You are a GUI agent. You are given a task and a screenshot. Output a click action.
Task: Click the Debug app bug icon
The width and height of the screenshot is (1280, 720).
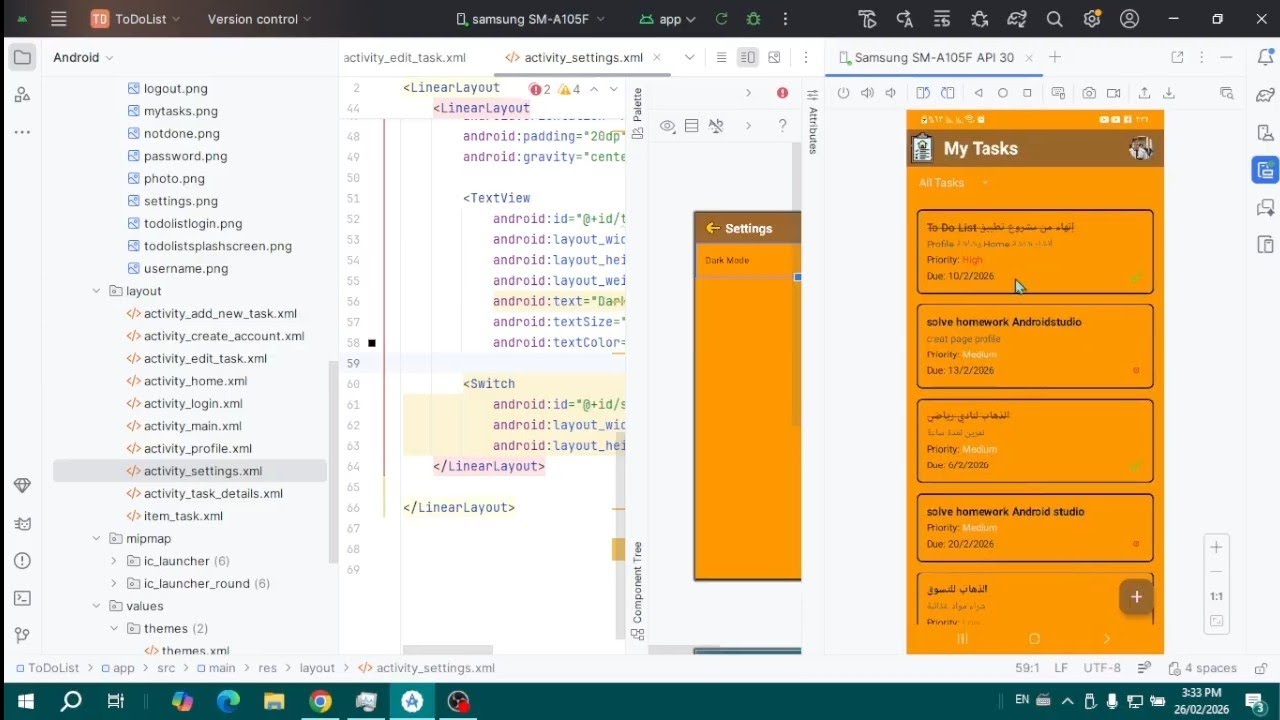(x=753, y=19)
